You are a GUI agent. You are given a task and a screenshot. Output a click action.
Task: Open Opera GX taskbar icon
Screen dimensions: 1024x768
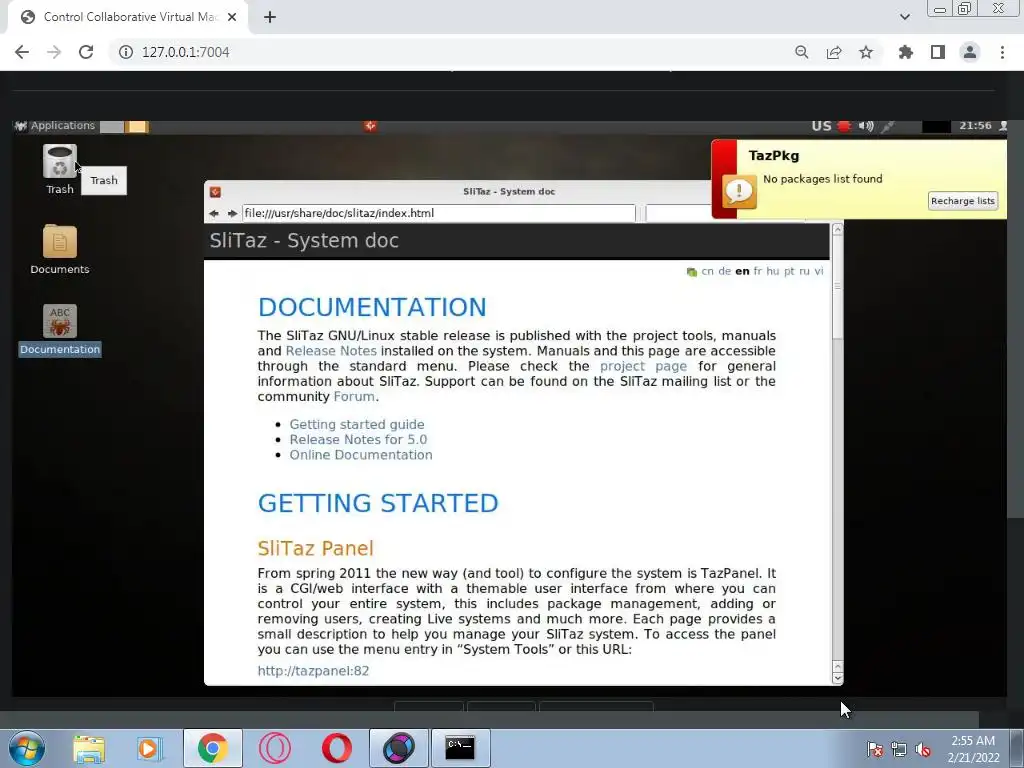(274, 748)
